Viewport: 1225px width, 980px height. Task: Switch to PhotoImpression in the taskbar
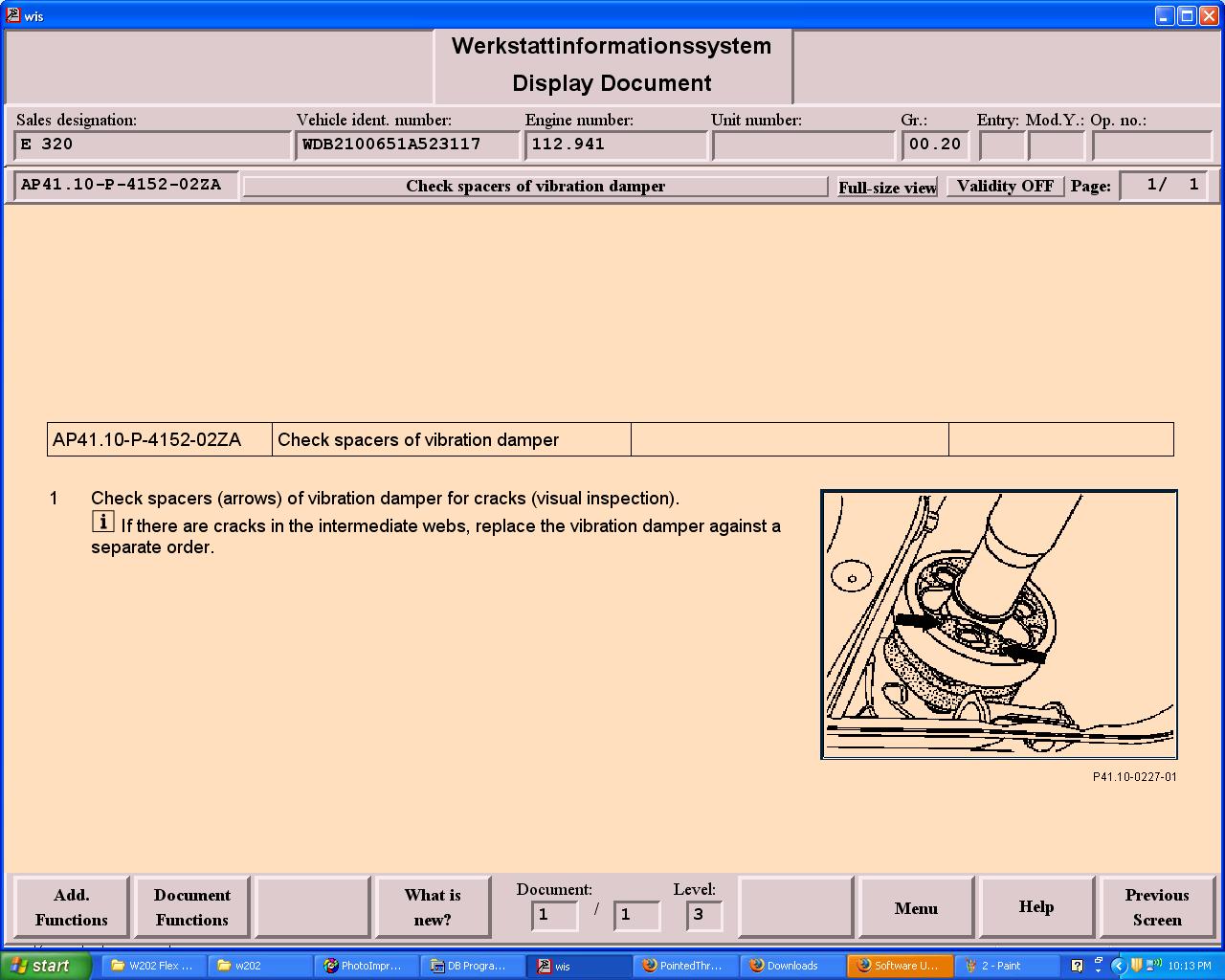point(366,966)
